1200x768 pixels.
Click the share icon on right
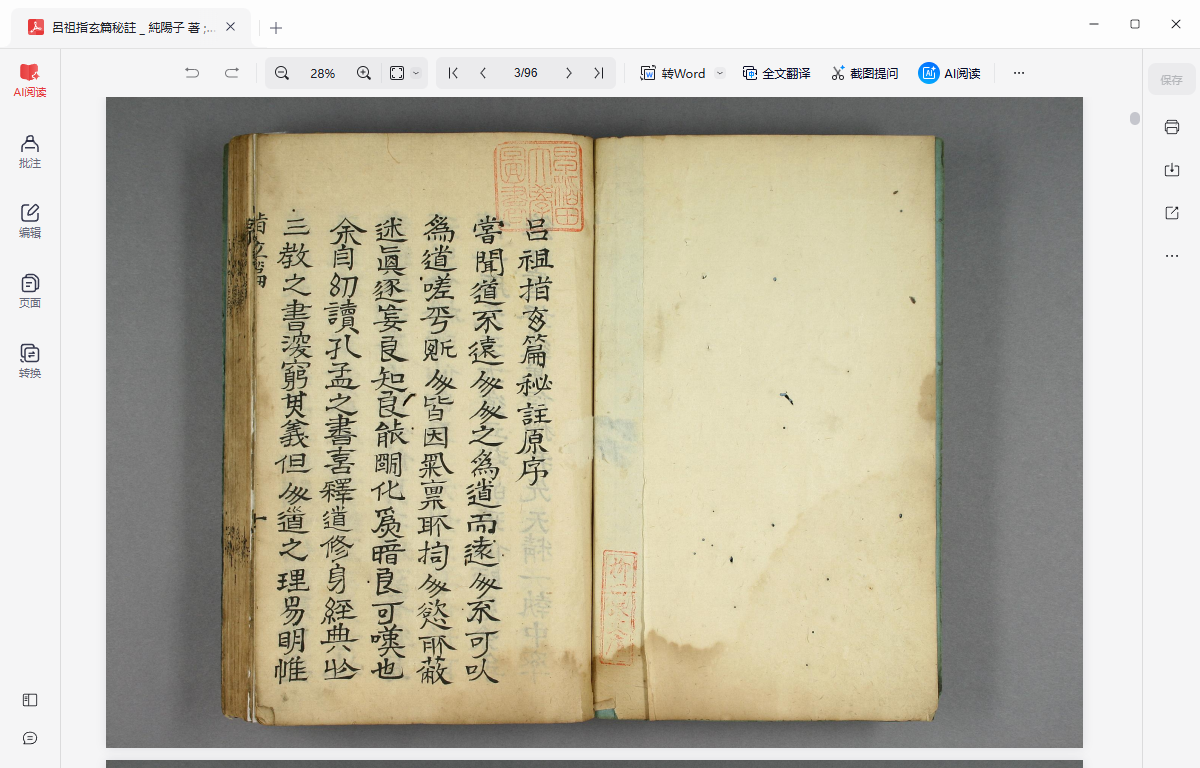pos(1172,213)
